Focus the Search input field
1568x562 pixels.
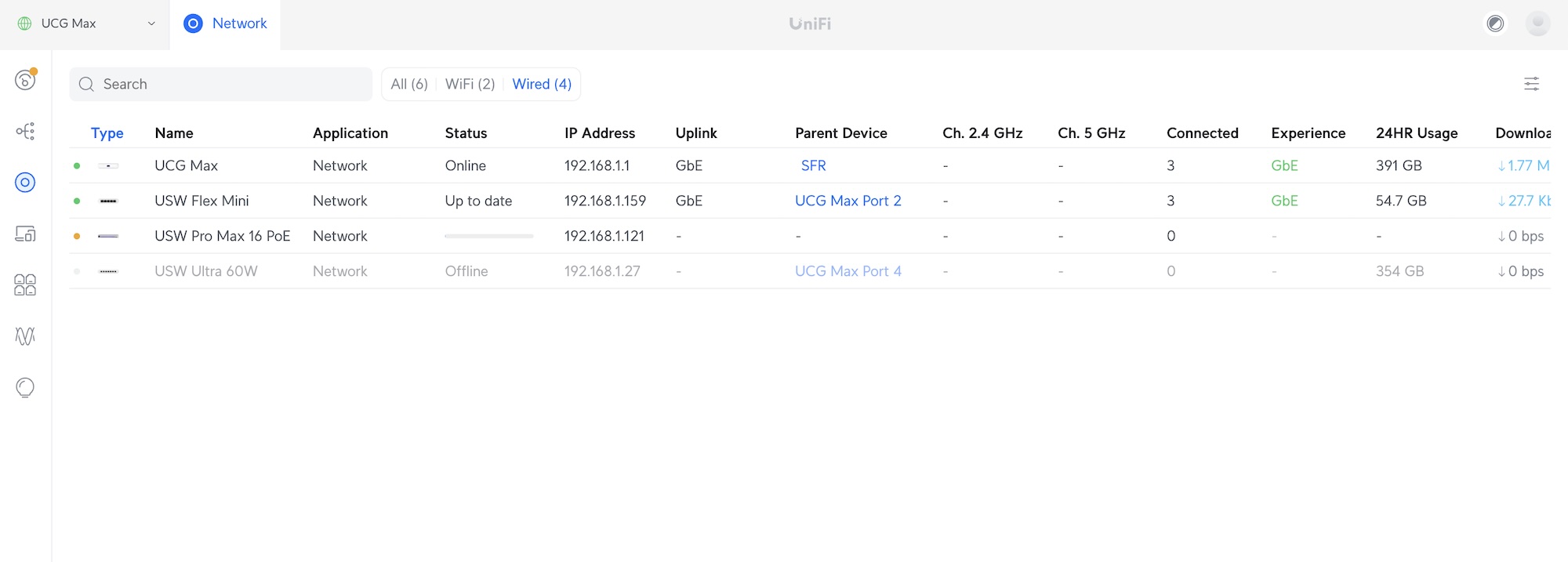221,85
